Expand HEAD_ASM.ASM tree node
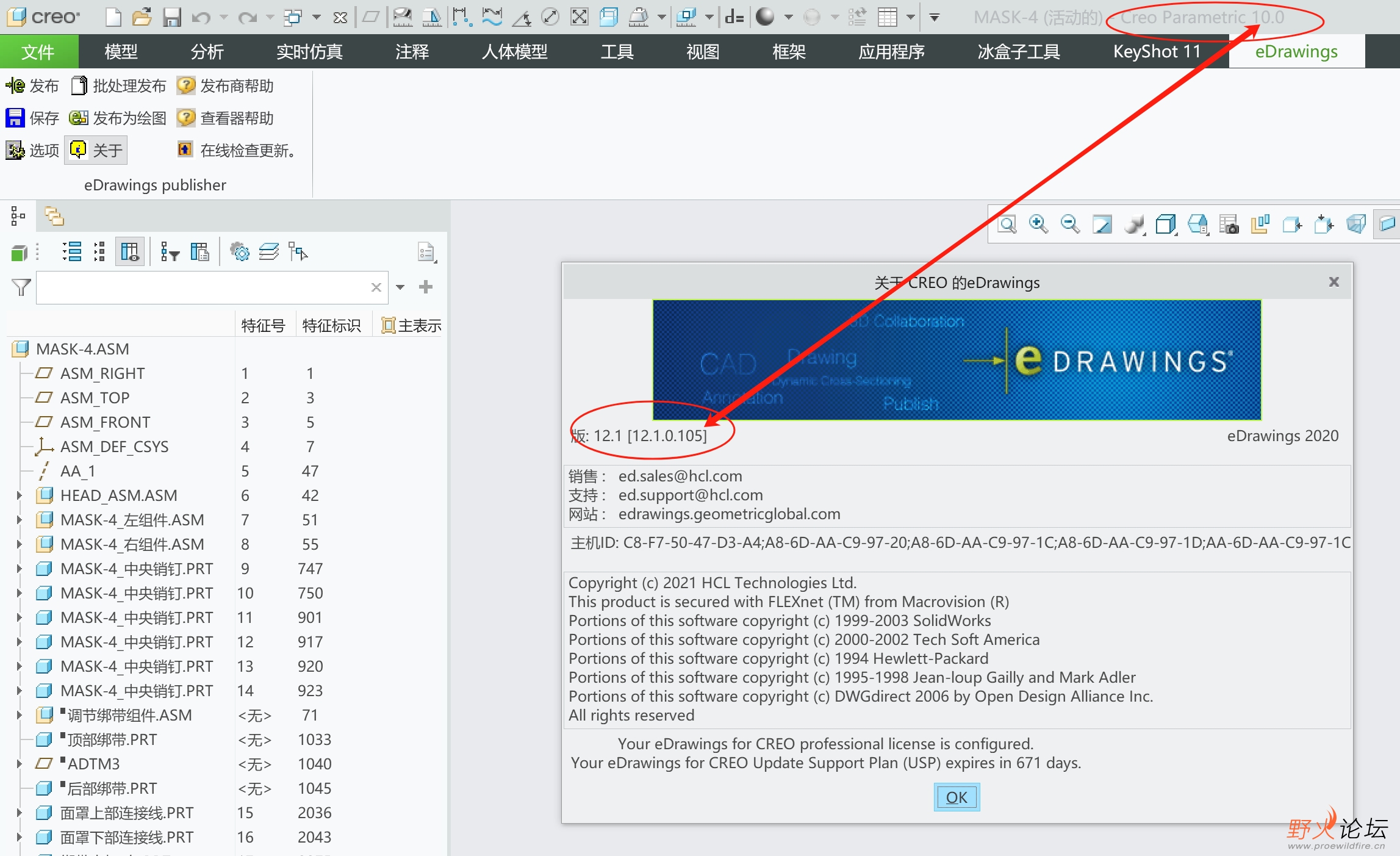This screenshot has width=1400, height=856. 19,495
